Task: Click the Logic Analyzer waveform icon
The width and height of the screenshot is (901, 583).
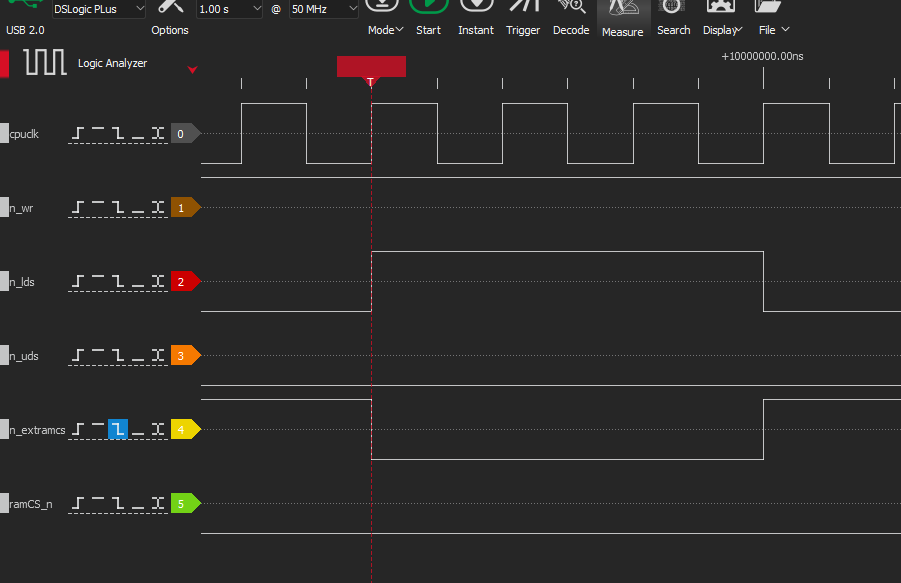Action: tap(45, 63)
